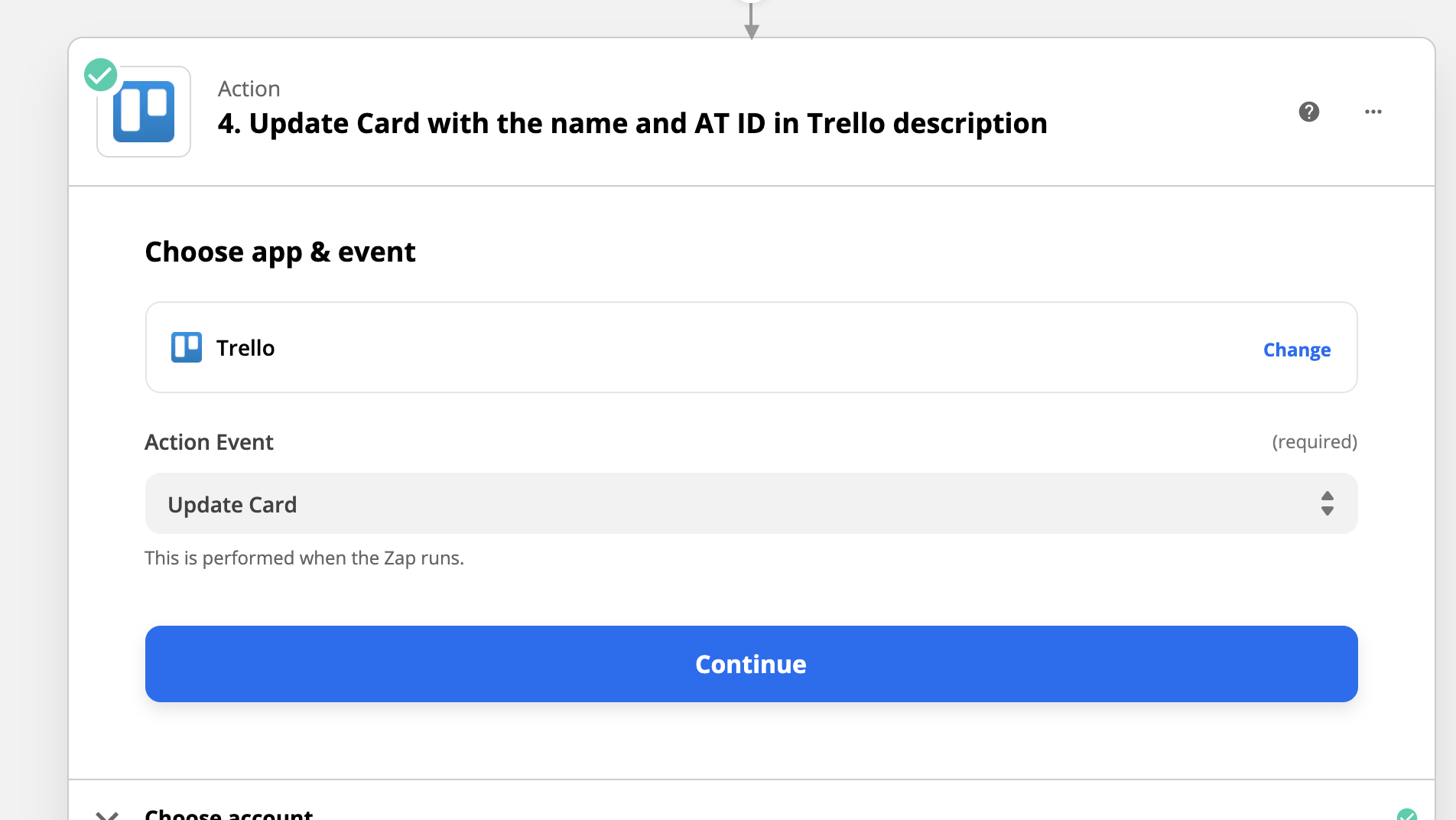Click the (required) indicator text
Viewport: 1456px width, 820px height.
[1315, 442]
